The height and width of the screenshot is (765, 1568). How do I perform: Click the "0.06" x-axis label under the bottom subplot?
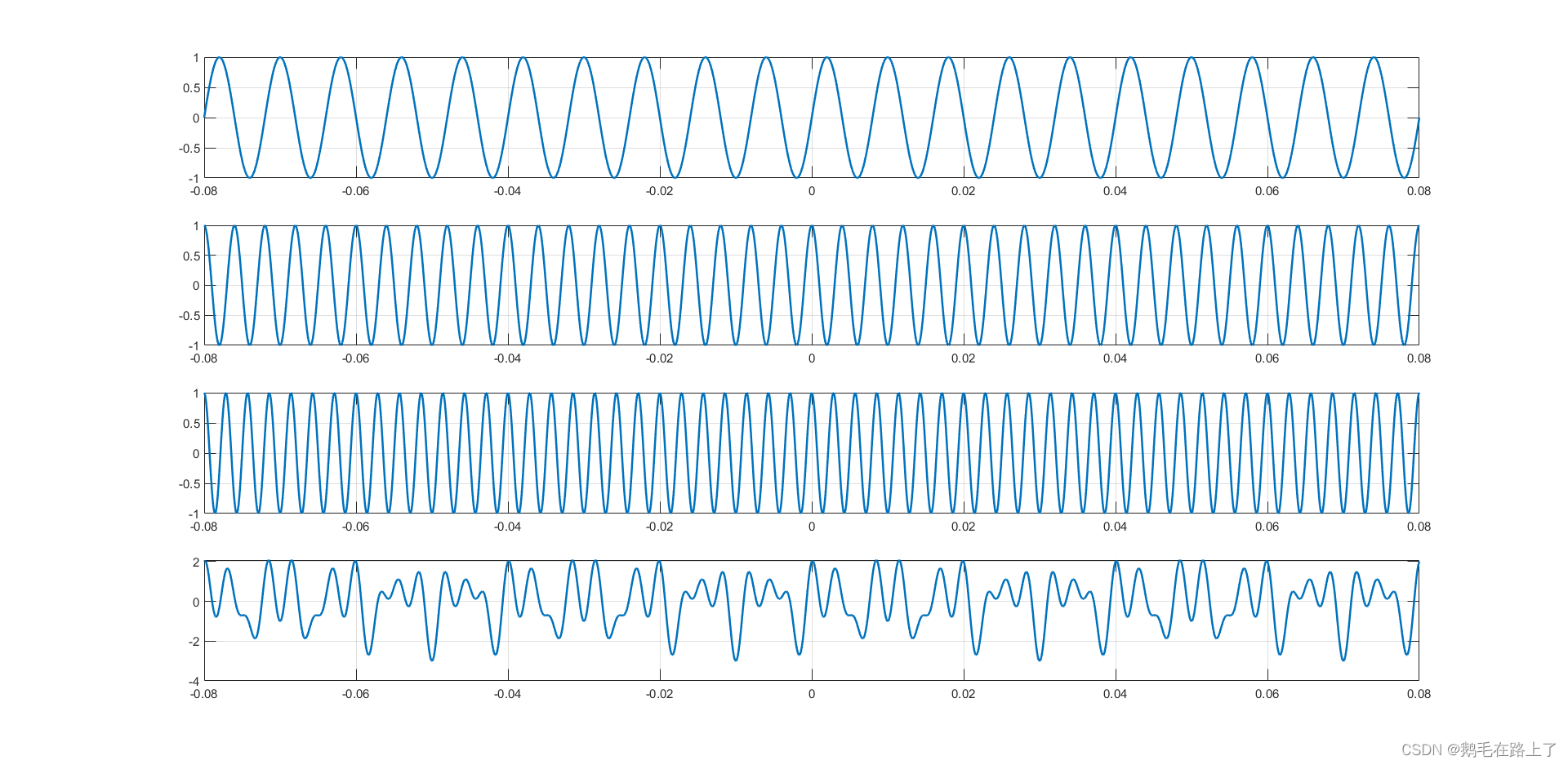(1267, 694)
